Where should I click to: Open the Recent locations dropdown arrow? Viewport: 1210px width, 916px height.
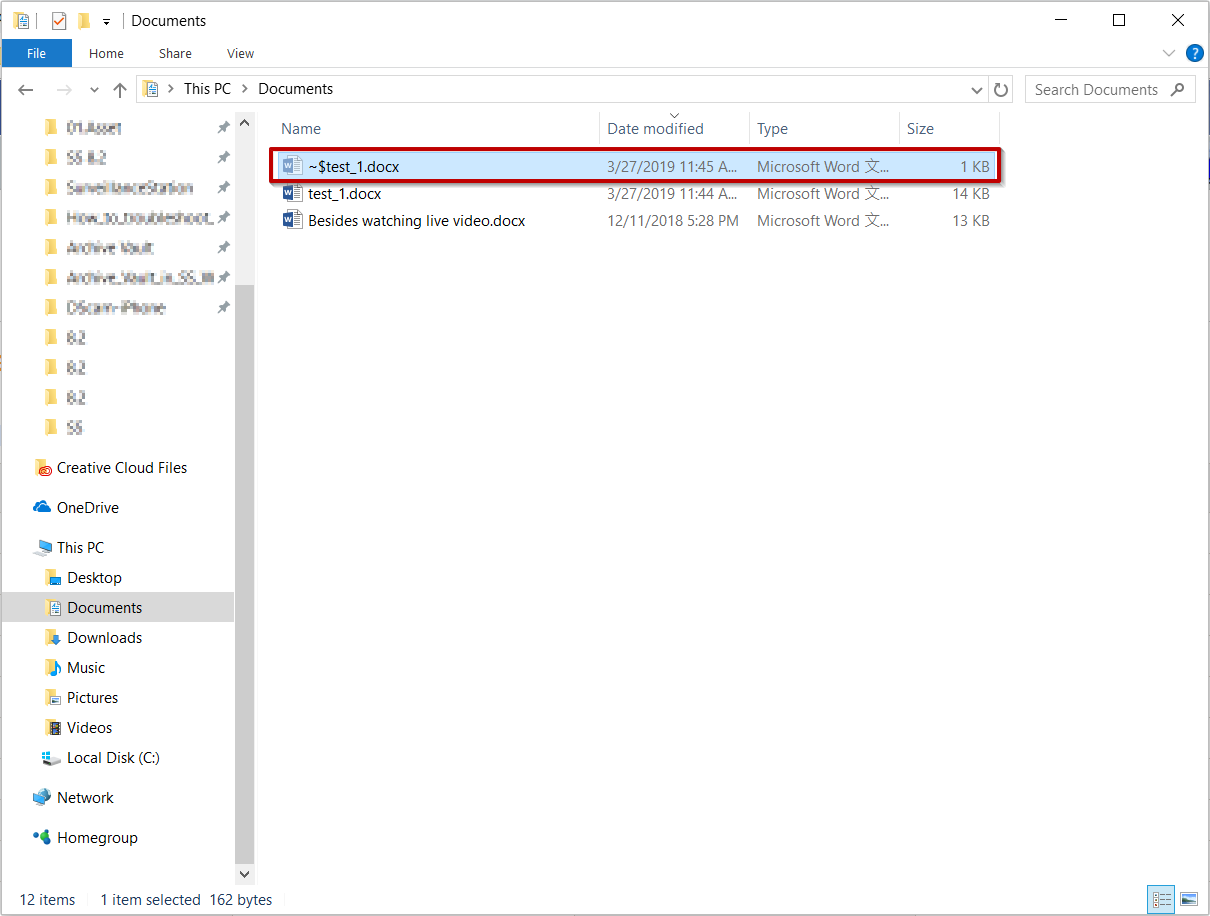point(94,90)
